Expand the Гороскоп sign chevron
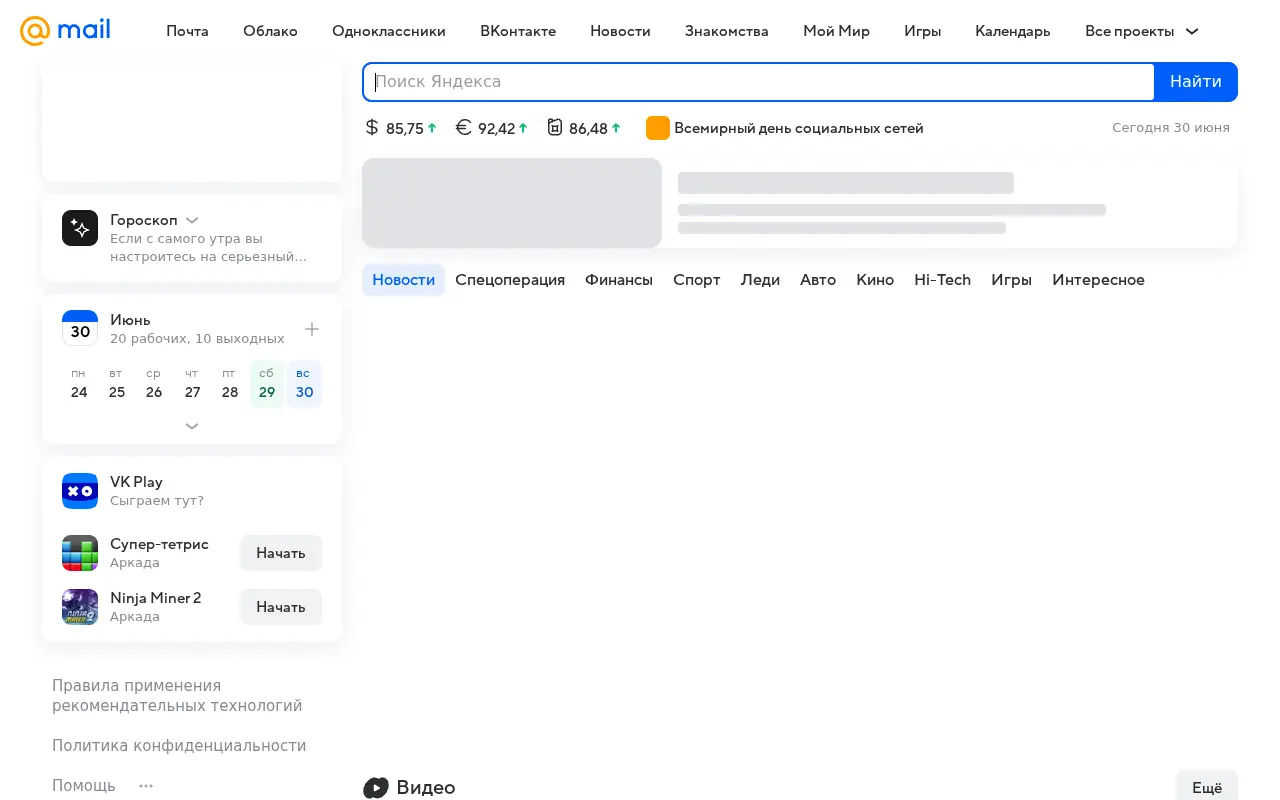The image size is (1280, 800). [x=192, y=220]
